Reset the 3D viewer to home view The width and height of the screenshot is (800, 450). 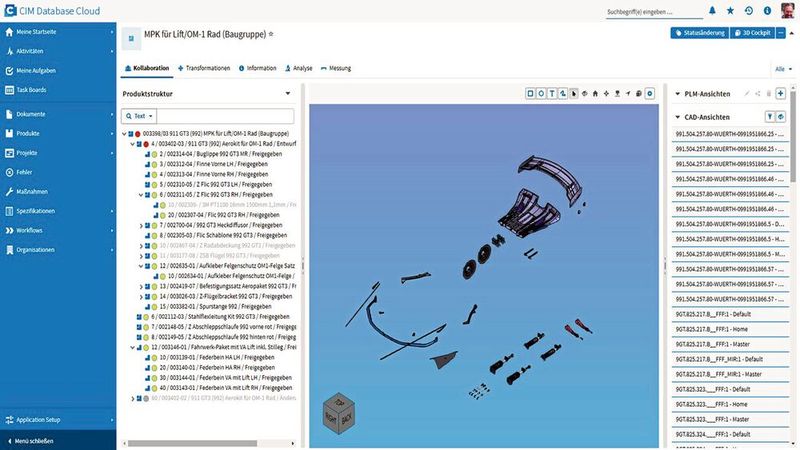click(595, 93)
